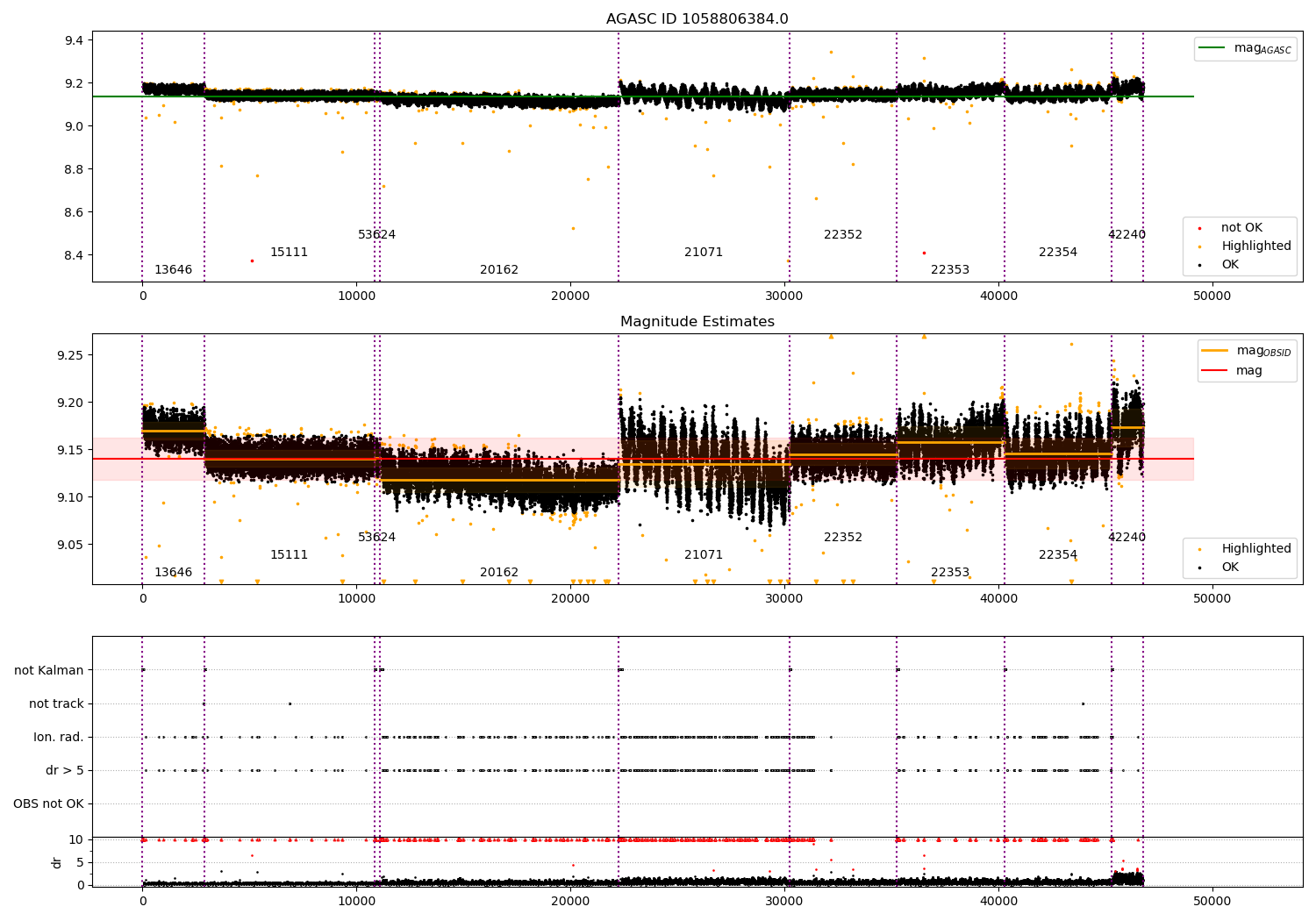Click x-axis tick 30000 under the bottom plot
Viewport: 1316px width, 921px height.
coord(784,901)
